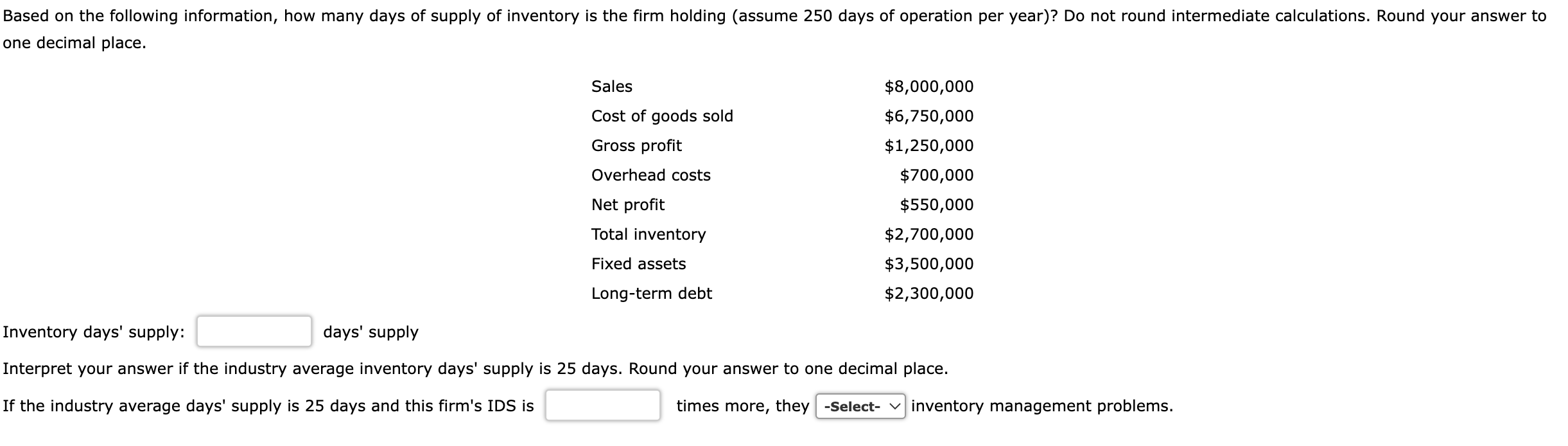Select the Overhead costs label
Screen dimensions: 1568x446
coord(650,175)
